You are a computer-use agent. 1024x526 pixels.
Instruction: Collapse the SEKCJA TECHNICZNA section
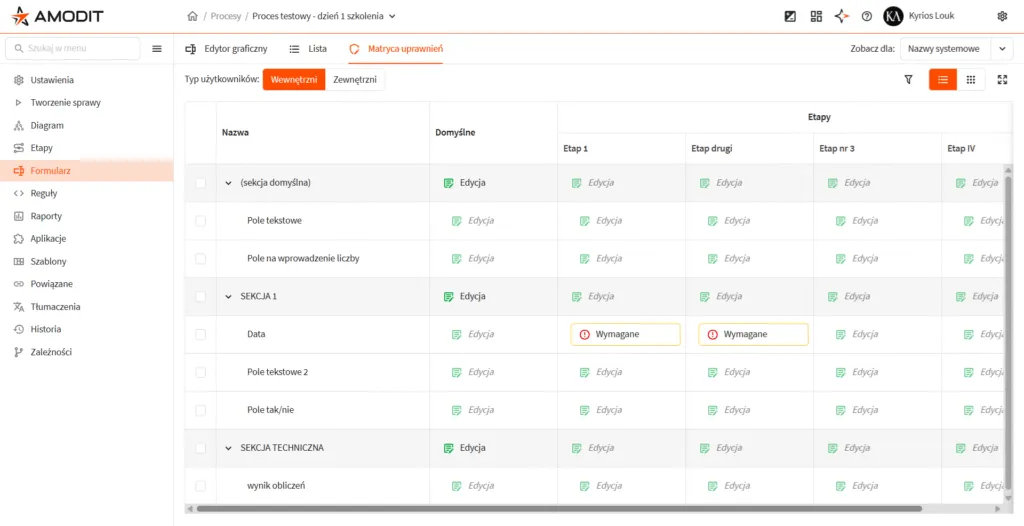(229, 448)
